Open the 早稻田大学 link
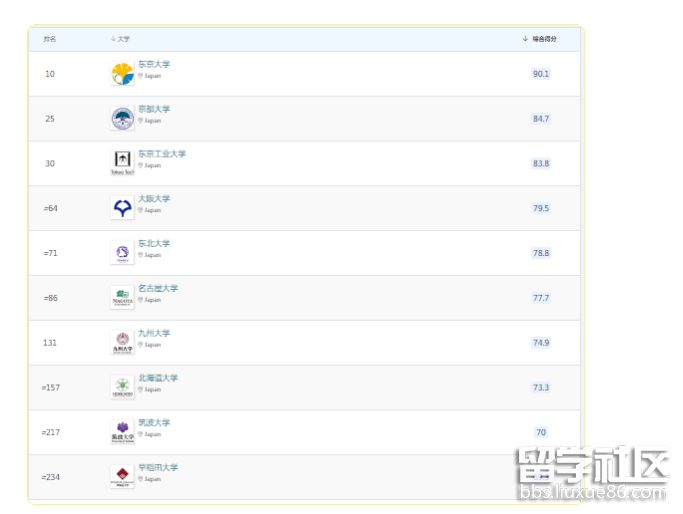Screen dimensions: 683x514 click(x=158, y=467)
